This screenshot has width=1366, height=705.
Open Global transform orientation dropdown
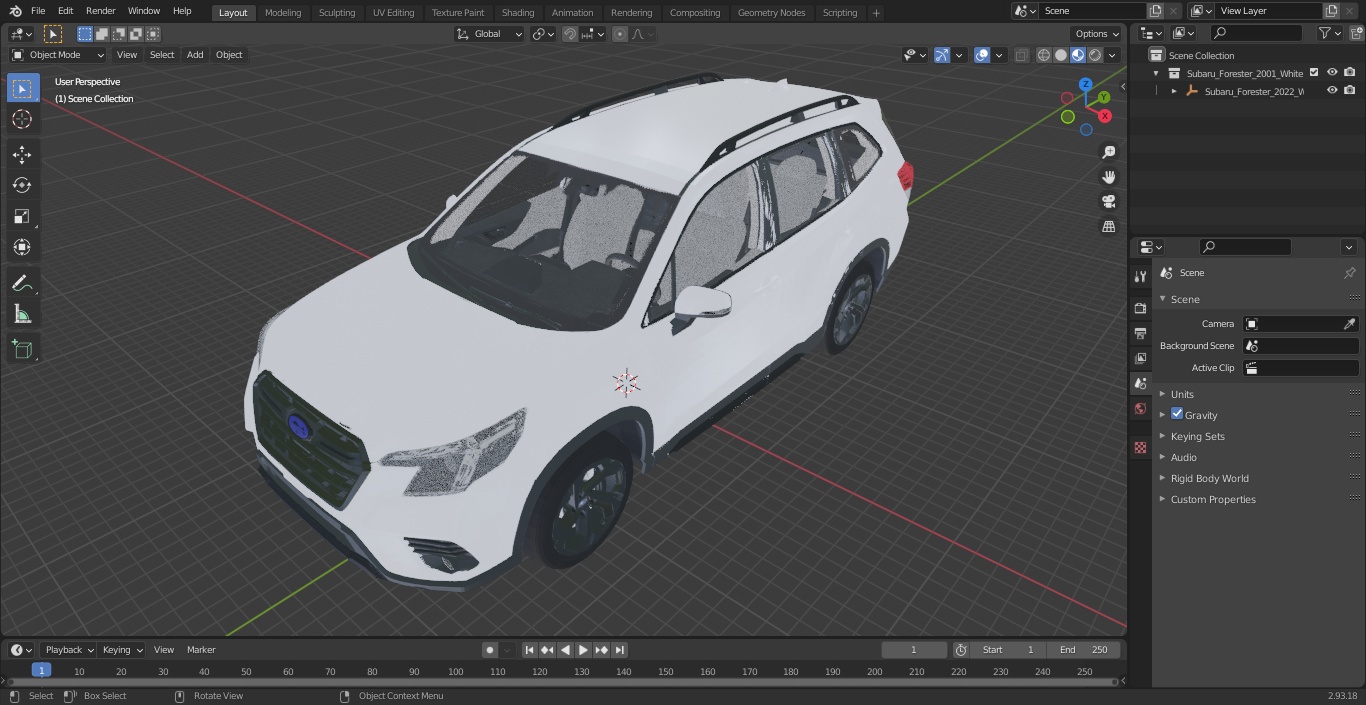coord(490,34)
